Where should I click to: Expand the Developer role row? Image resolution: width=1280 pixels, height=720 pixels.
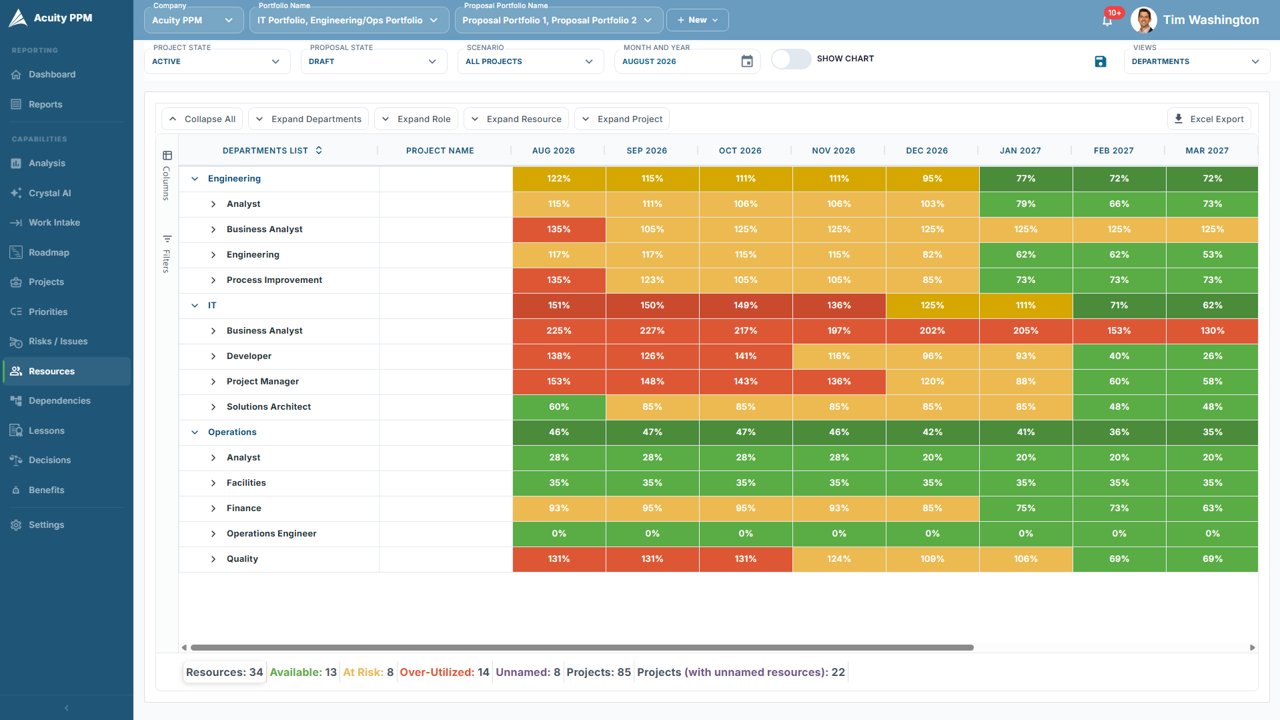214,356
